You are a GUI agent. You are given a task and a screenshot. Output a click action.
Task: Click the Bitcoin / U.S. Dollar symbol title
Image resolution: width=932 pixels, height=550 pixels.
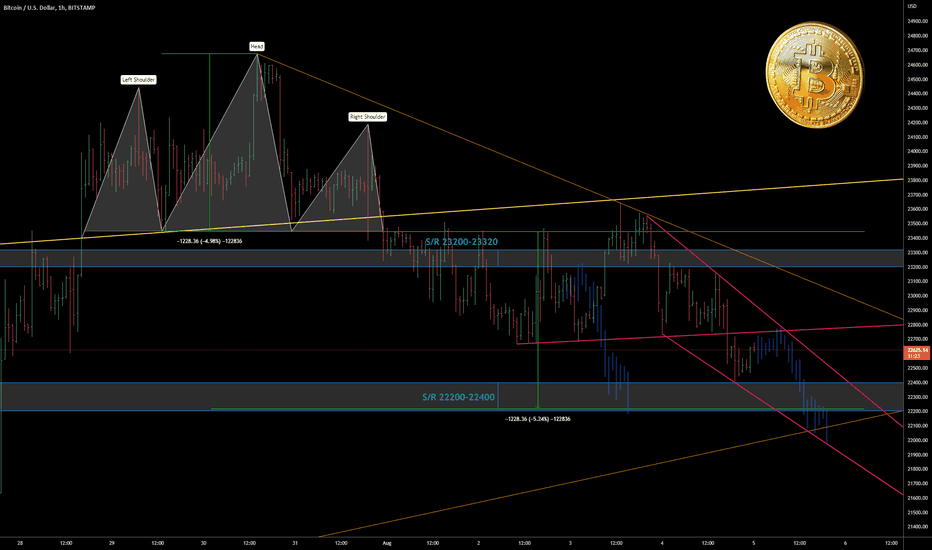[x=49, y=8]
